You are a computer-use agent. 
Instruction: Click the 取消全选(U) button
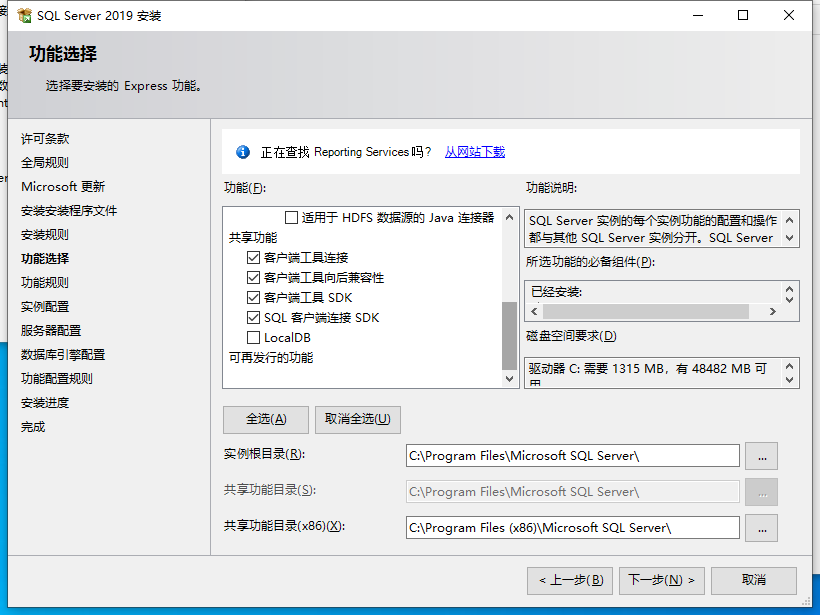358,419
